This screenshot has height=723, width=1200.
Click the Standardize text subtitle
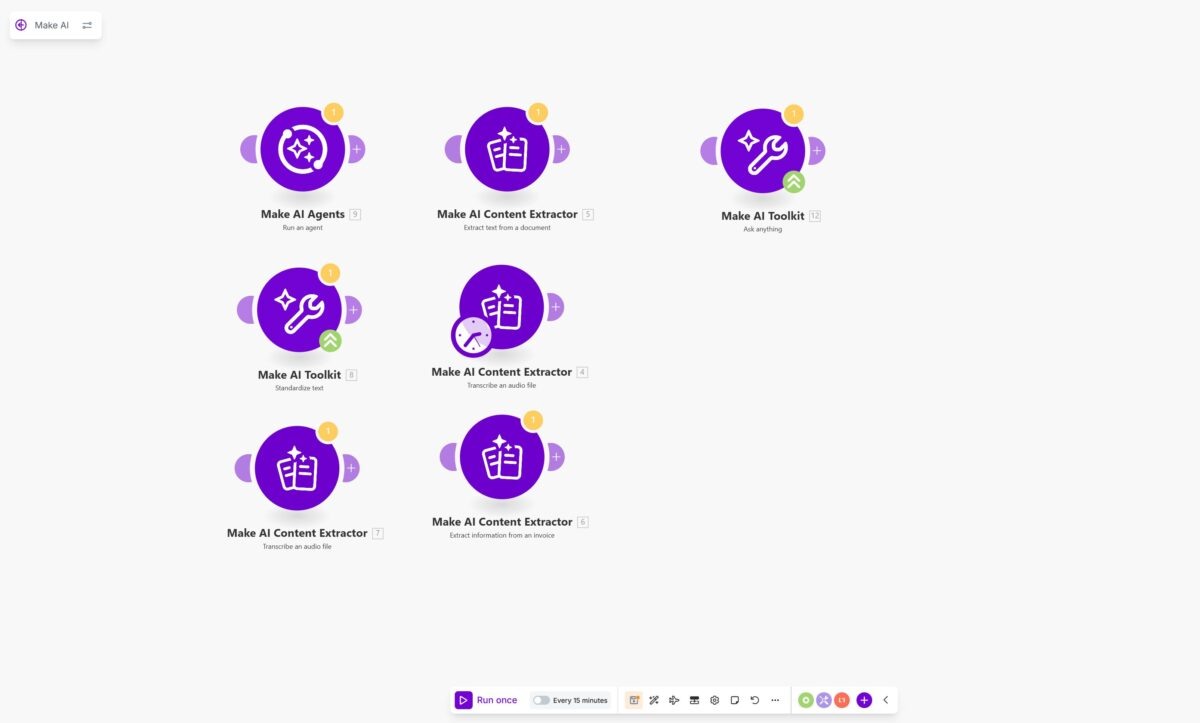point(299,388)
